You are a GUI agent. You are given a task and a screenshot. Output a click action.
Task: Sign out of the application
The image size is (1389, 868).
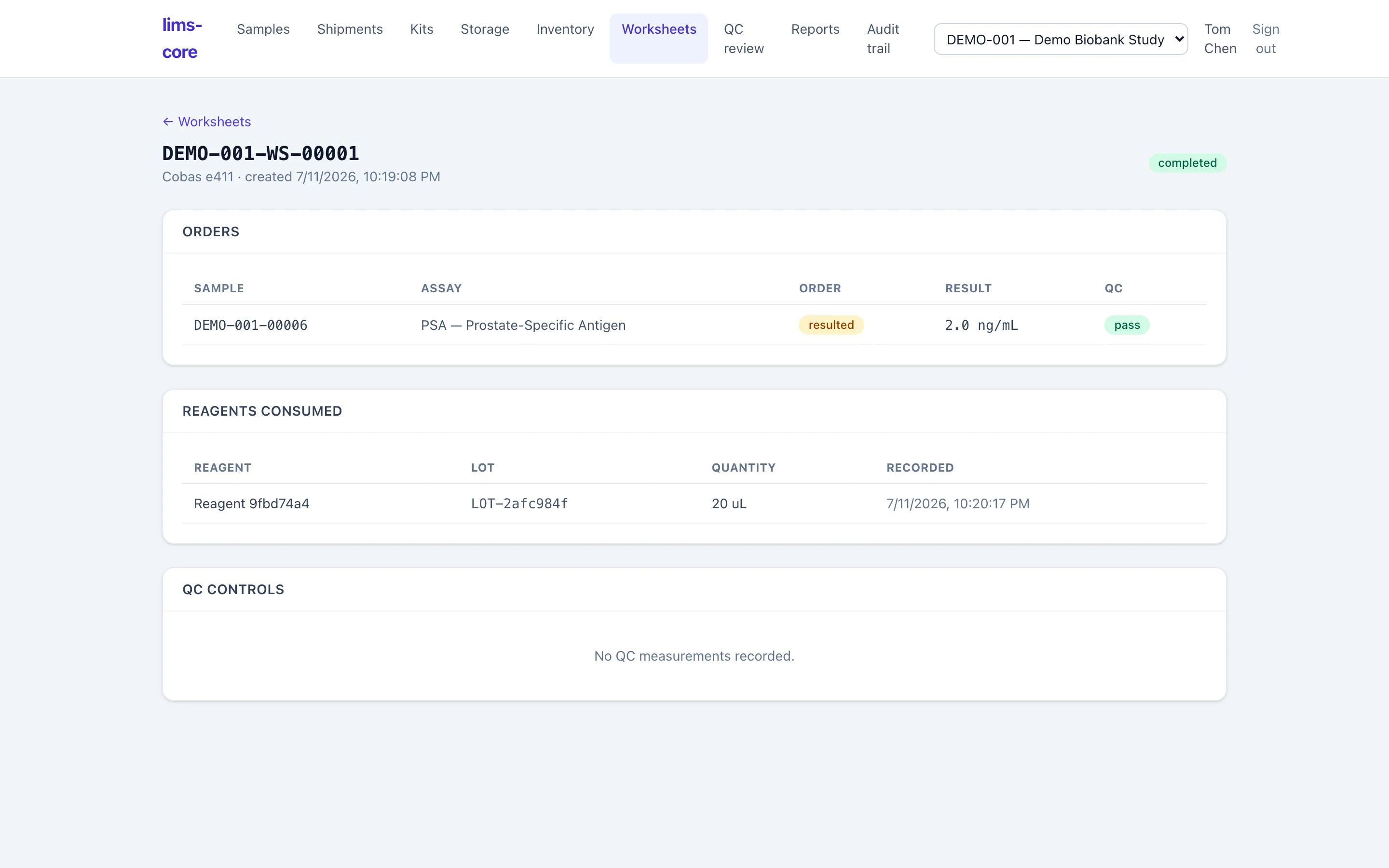click(1265, 39)
